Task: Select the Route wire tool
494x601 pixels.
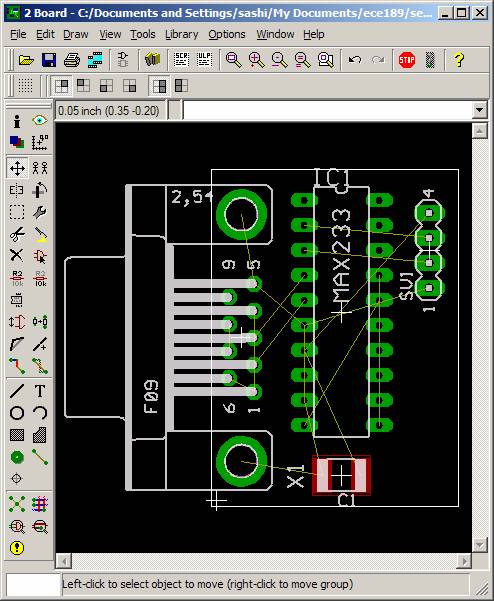Action: [17, 366]
